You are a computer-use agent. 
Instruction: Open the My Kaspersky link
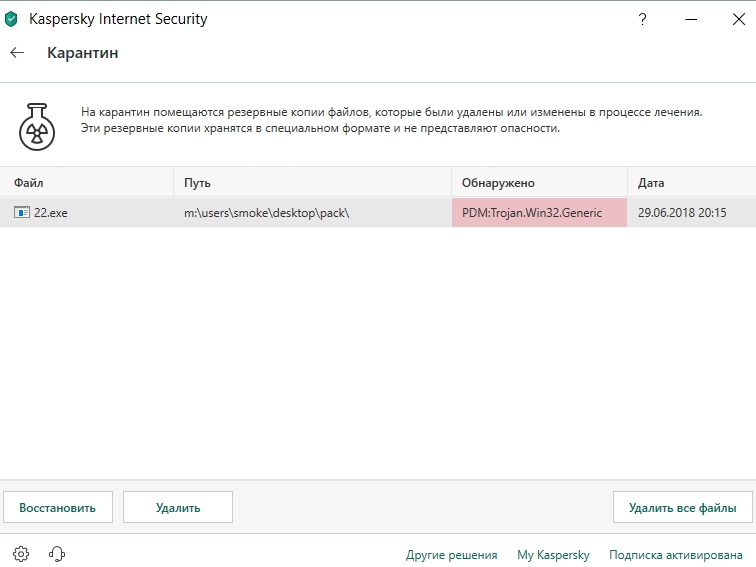(x=553, y=555)
